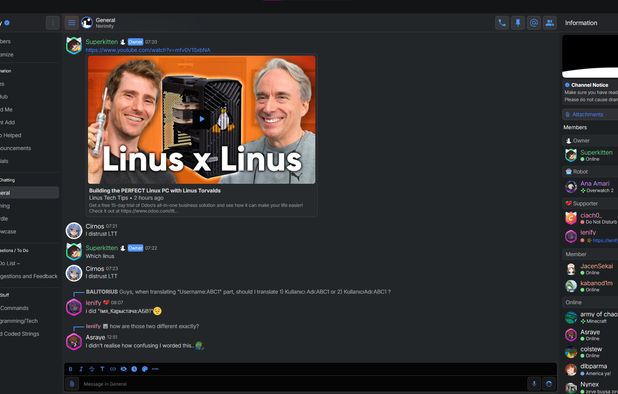618x394 pixels.
Task: Open Superkitten's profile in members list
Action: (x=590, y=155)
